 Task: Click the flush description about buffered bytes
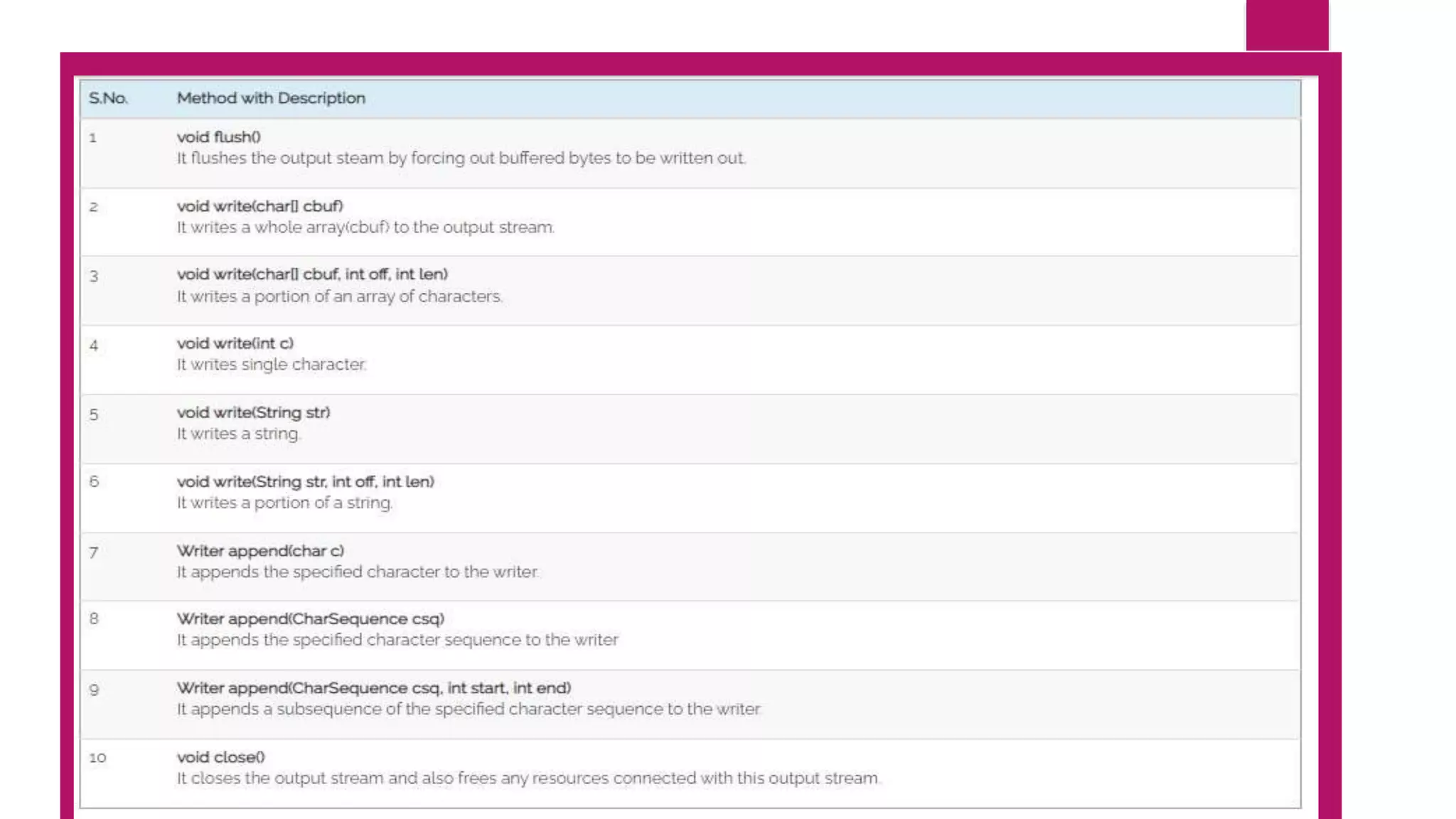461,158
